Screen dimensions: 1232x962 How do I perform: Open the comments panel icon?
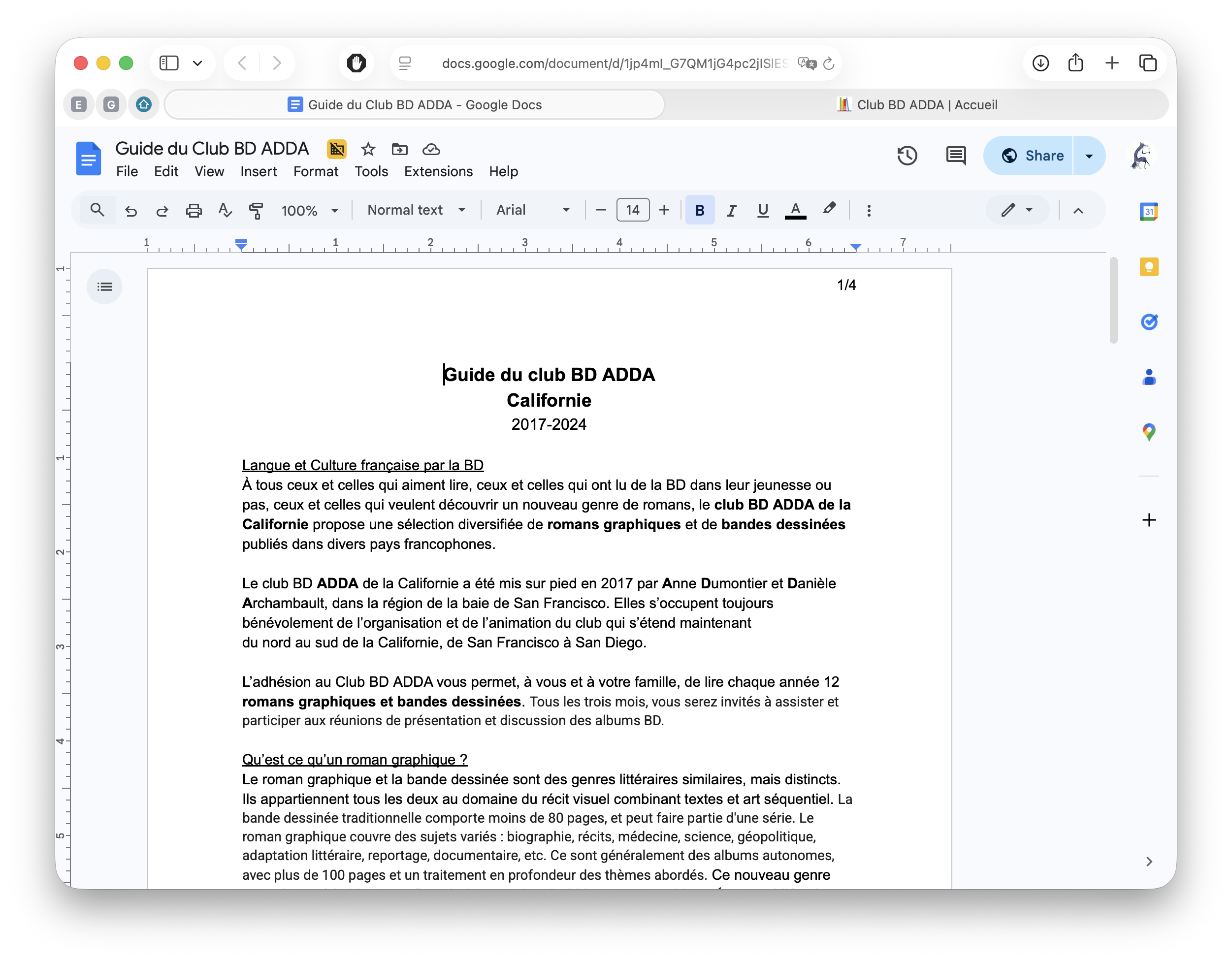[956, 156]
